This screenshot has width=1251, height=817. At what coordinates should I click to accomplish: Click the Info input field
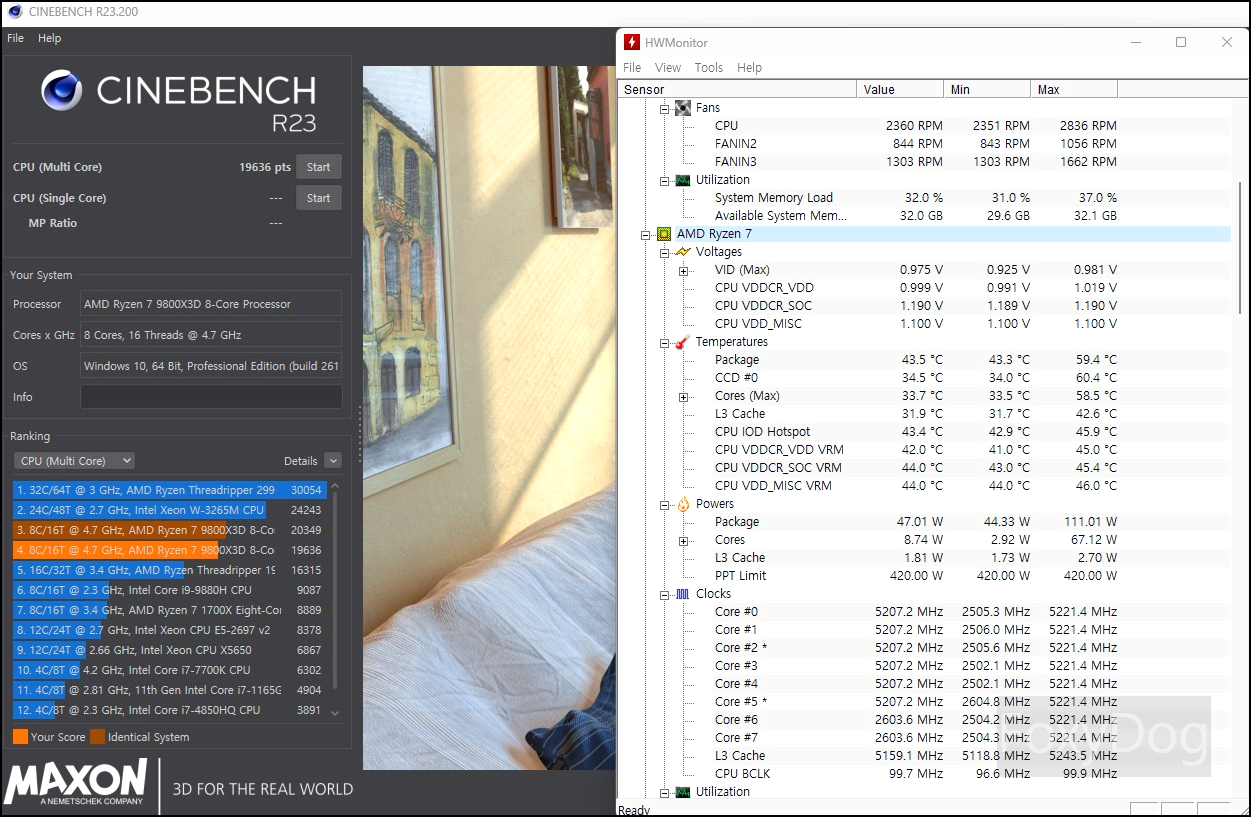pyautogui.click(x=211, y=397)
